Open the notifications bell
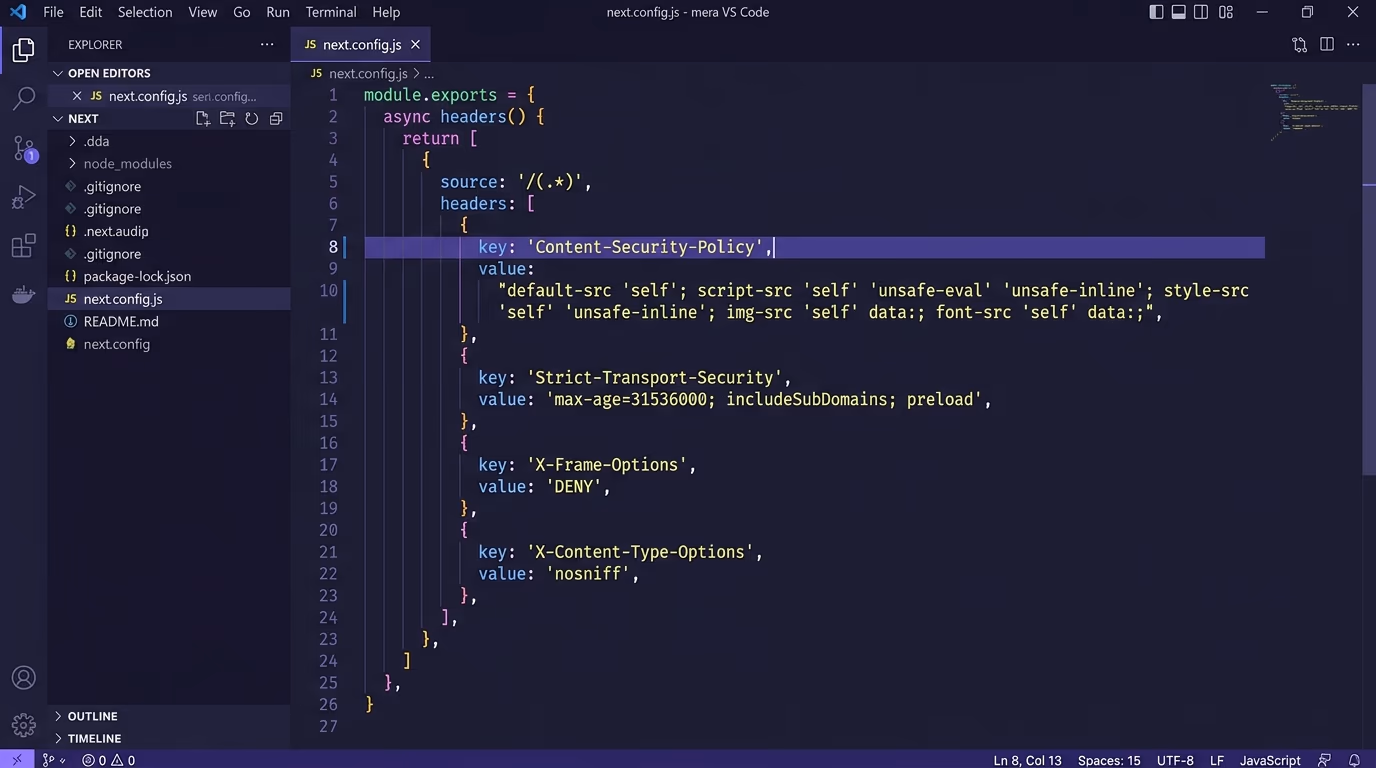The image size is (1376, 768). (1355, 760)
